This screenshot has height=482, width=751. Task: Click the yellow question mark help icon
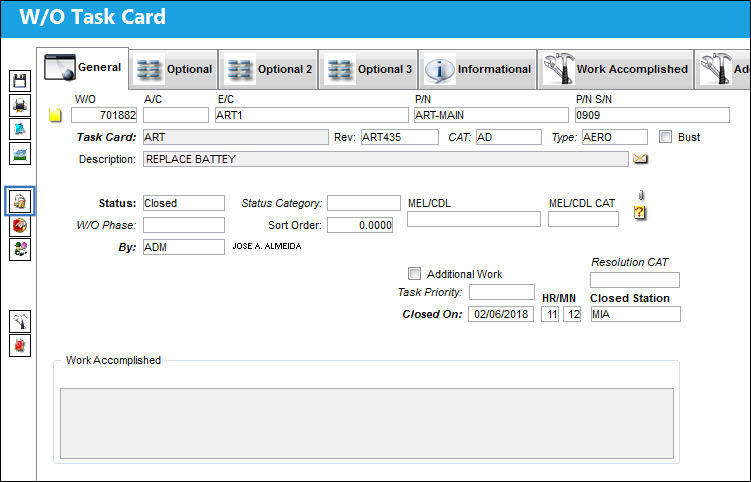pos(640,212)
